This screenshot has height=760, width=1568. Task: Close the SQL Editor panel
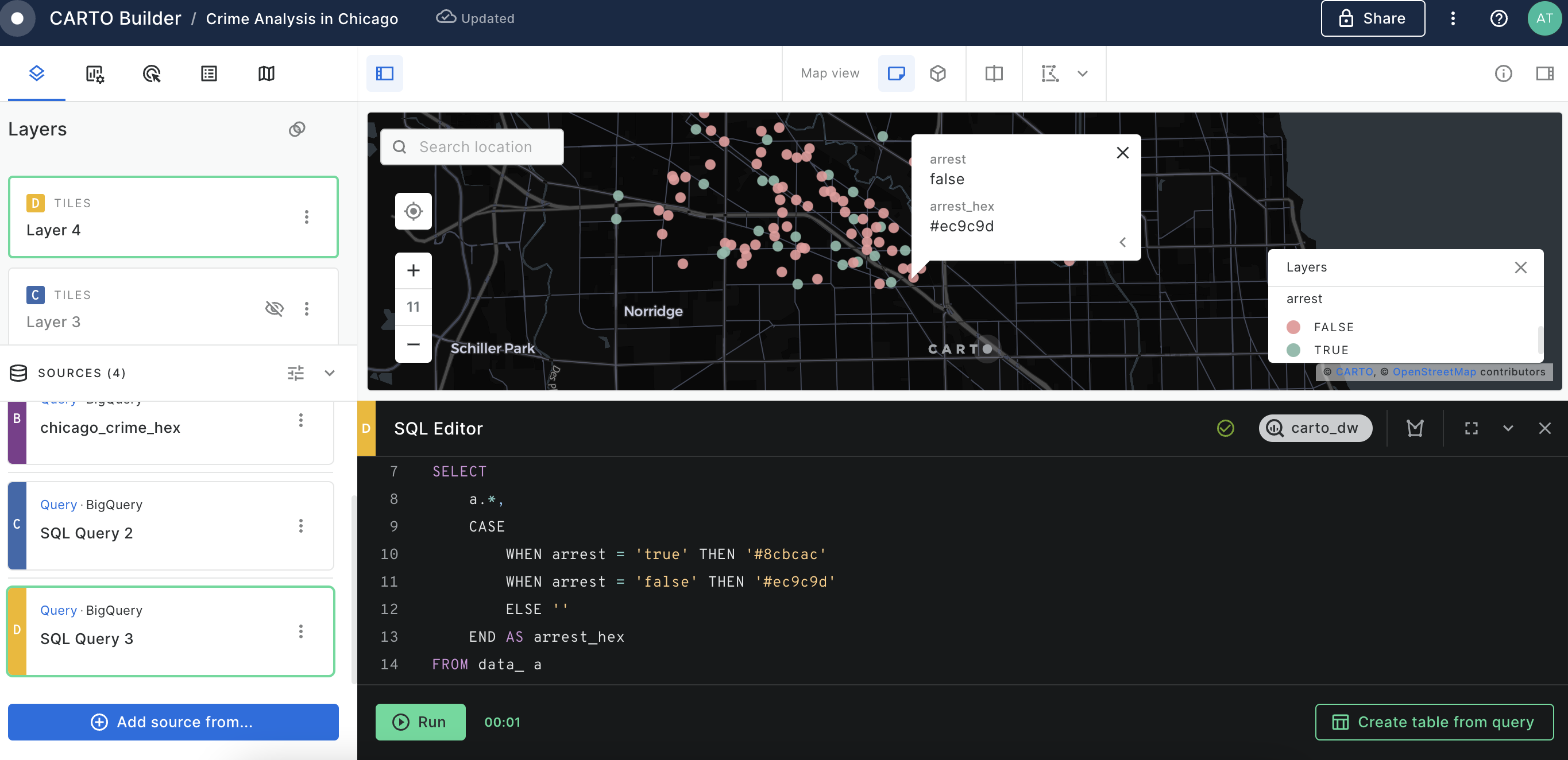coord(1544,428)
